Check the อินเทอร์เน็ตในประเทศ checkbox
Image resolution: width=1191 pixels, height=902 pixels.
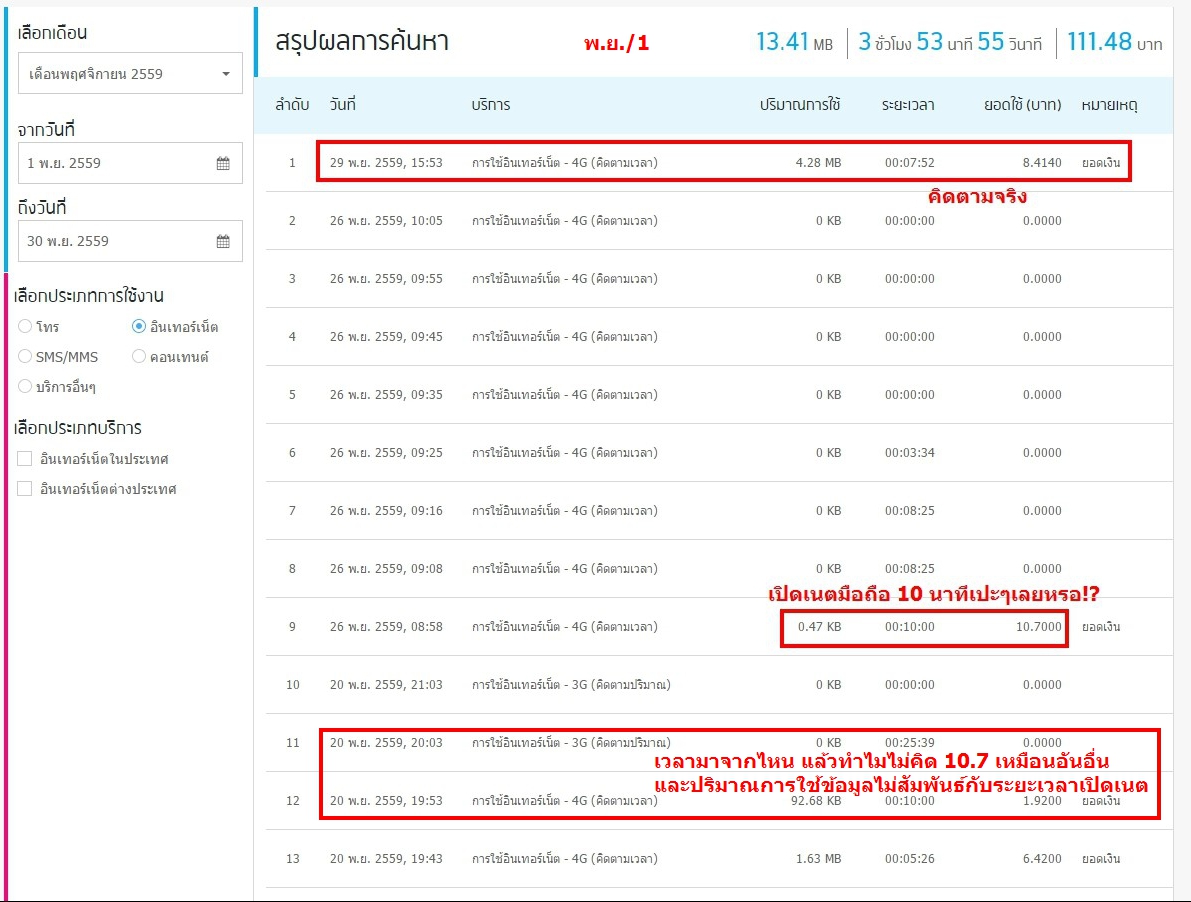coord(25,459)
